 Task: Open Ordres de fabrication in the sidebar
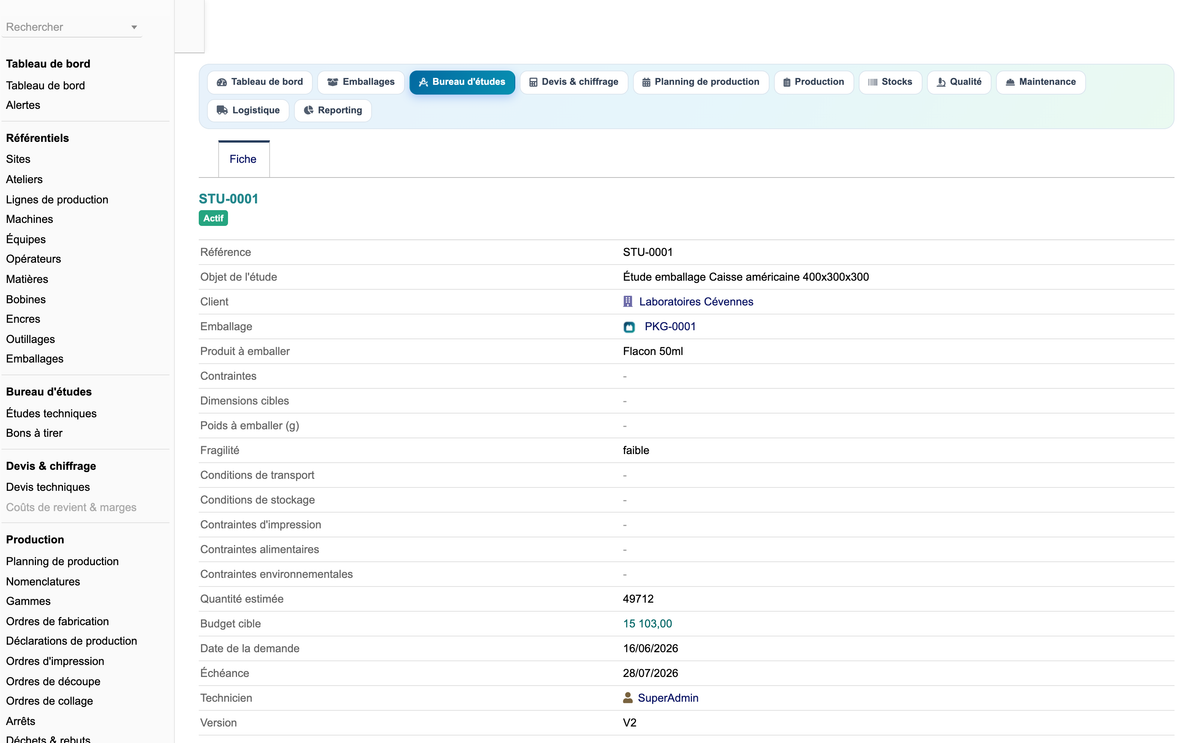[x=57, y=621]
